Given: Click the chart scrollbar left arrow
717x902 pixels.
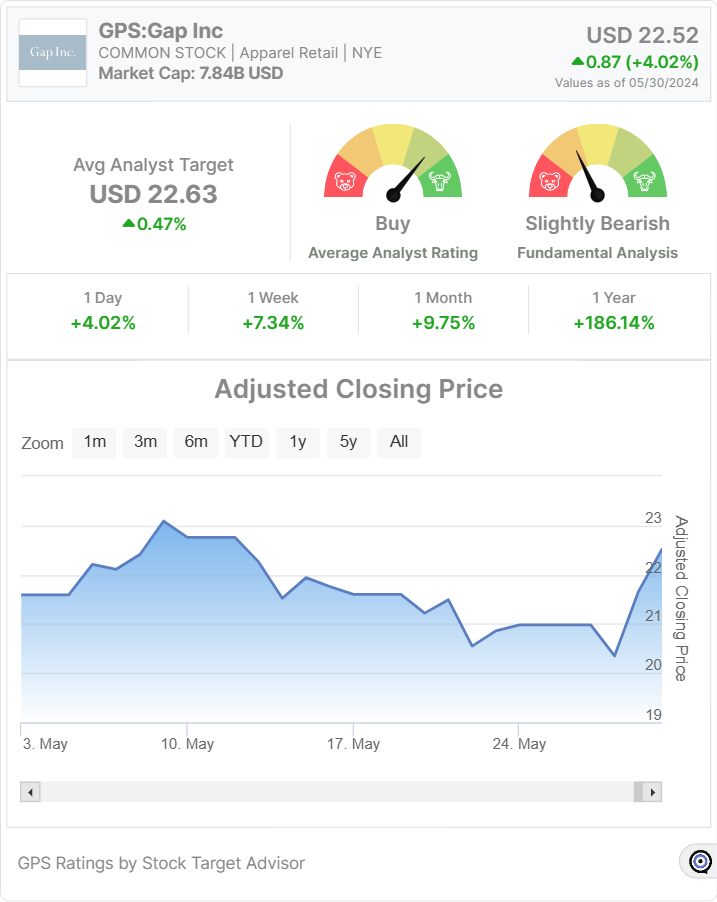Looking at the screenshot, I should click(30, 792).
